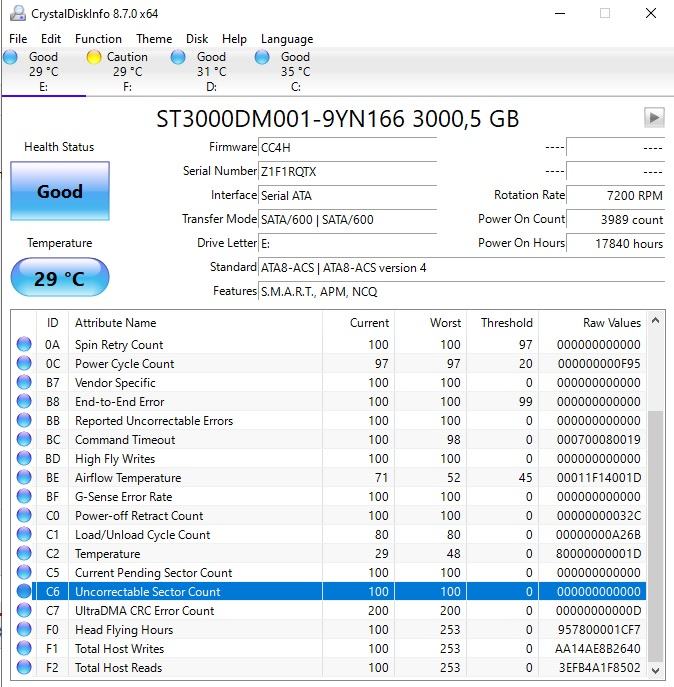Click status orb of End-to-End Error row

click(x=24, y=401)
